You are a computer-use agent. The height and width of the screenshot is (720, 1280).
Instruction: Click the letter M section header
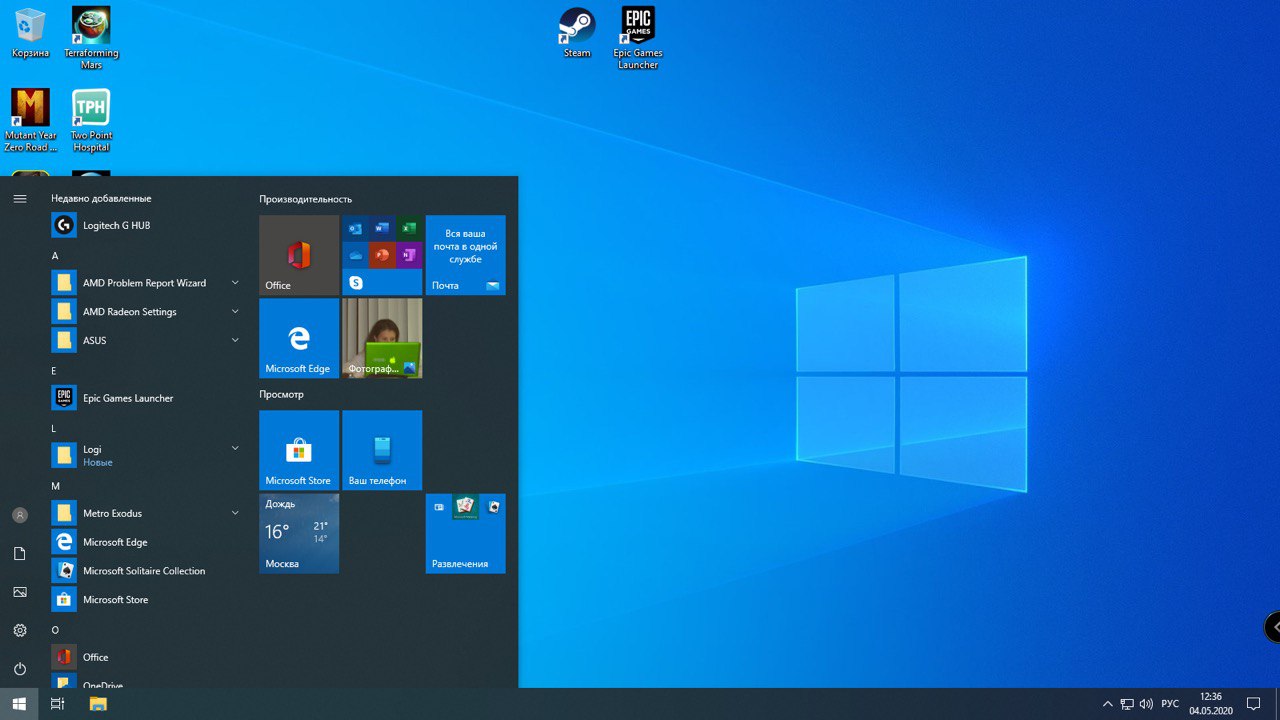click(x=55, y=486)
